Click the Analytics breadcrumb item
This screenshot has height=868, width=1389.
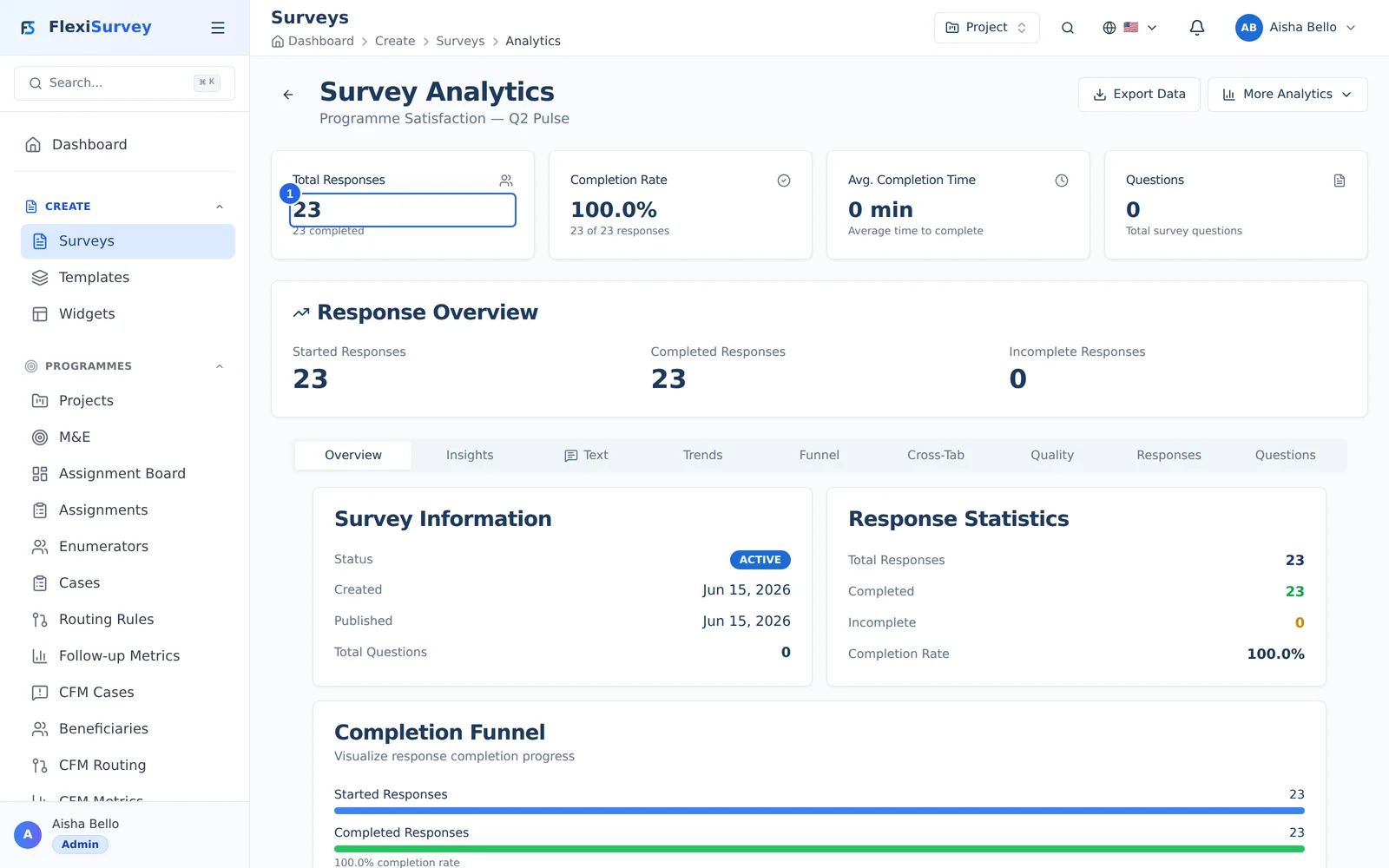tap(533, 41)
